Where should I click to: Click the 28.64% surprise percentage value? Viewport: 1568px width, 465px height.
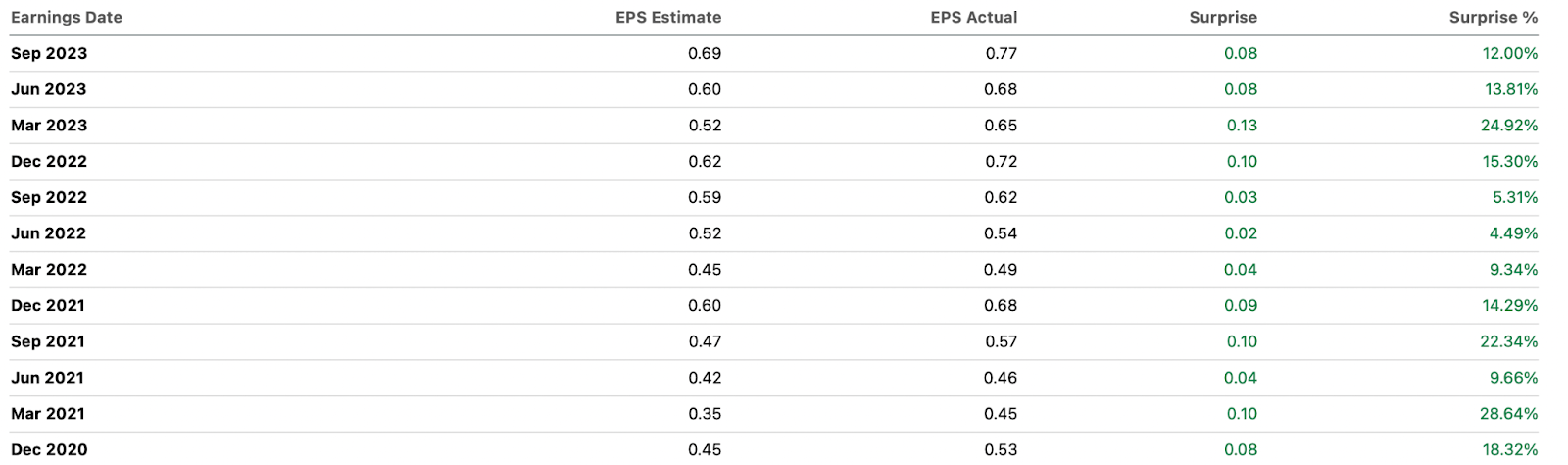click(x=1508, y=414)
